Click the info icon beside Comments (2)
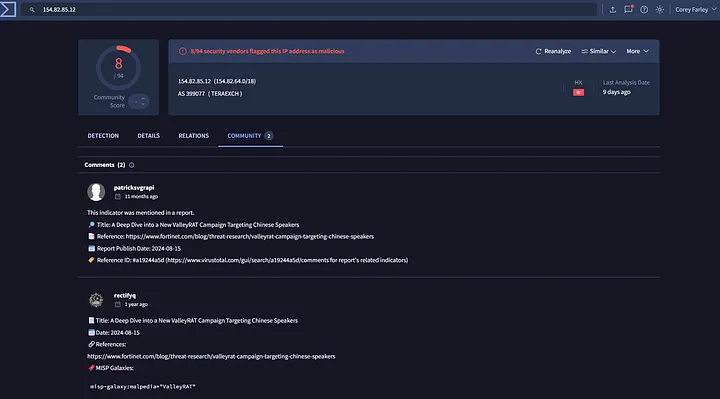720x399 pixels. click(x=132, y=165)
